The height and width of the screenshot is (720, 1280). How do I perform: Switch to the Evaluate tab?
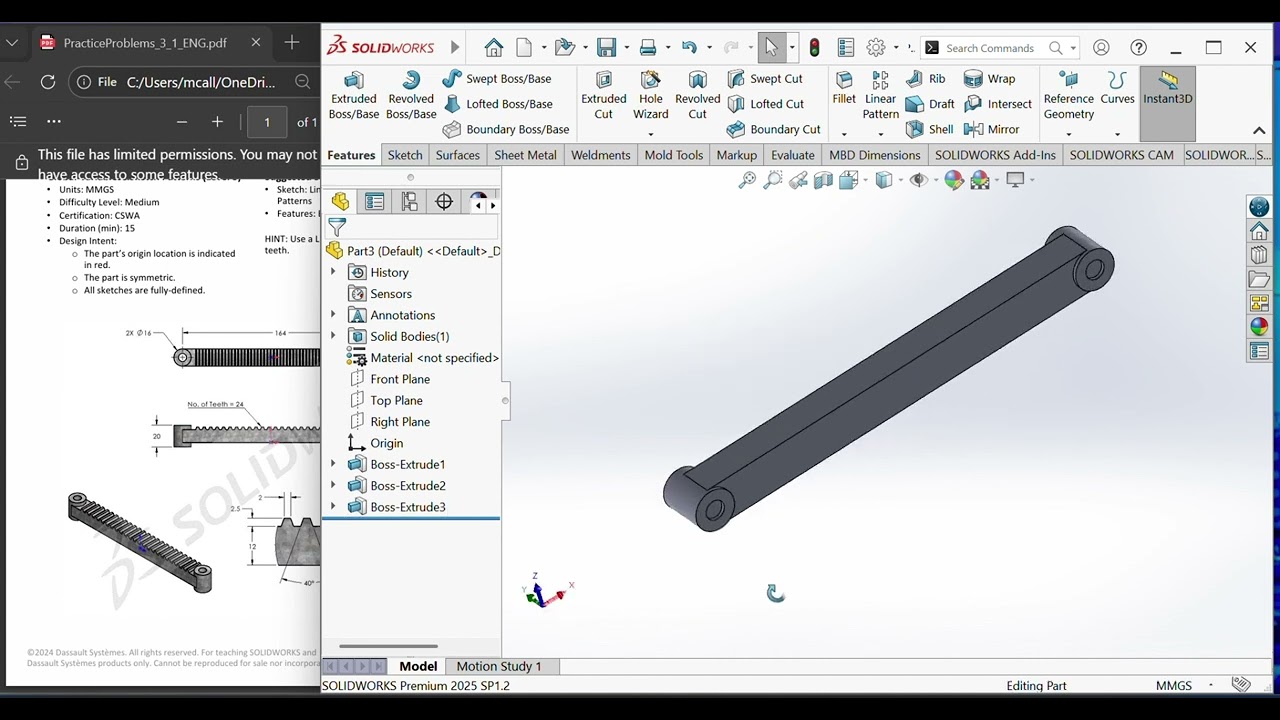(x=793, y=155)
